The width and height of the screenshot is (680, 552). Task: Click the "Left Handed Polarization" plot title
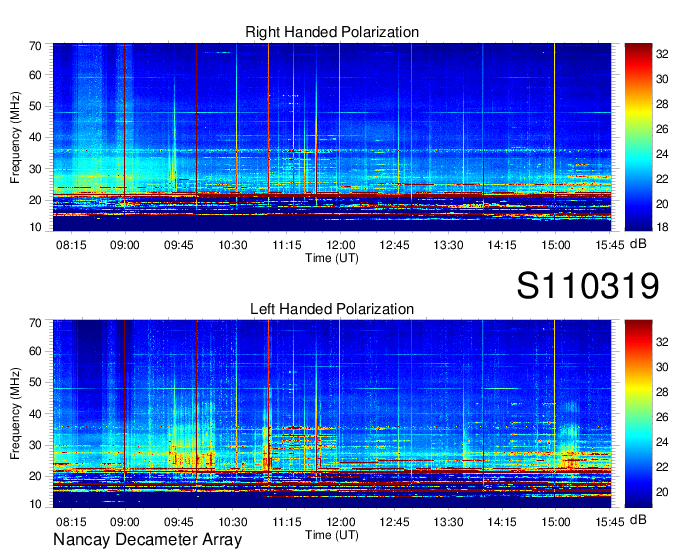coord(332,309)
